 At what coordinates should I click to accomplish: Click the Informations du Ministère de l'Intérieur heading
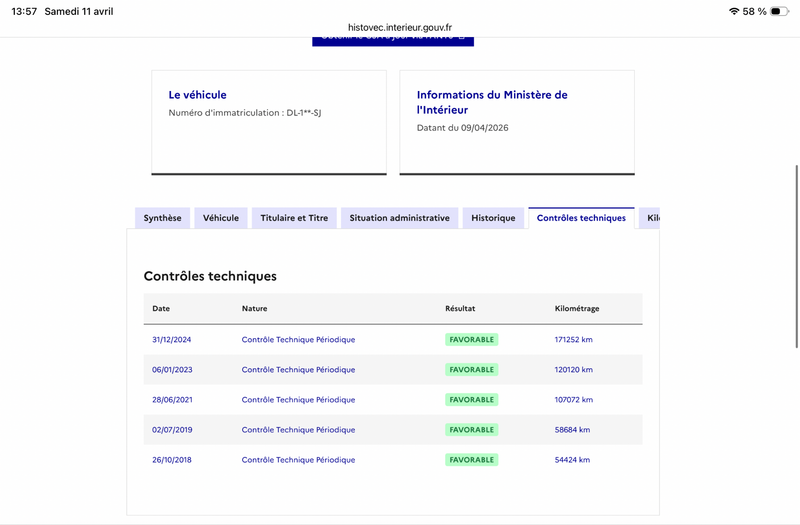click(492, 102)
